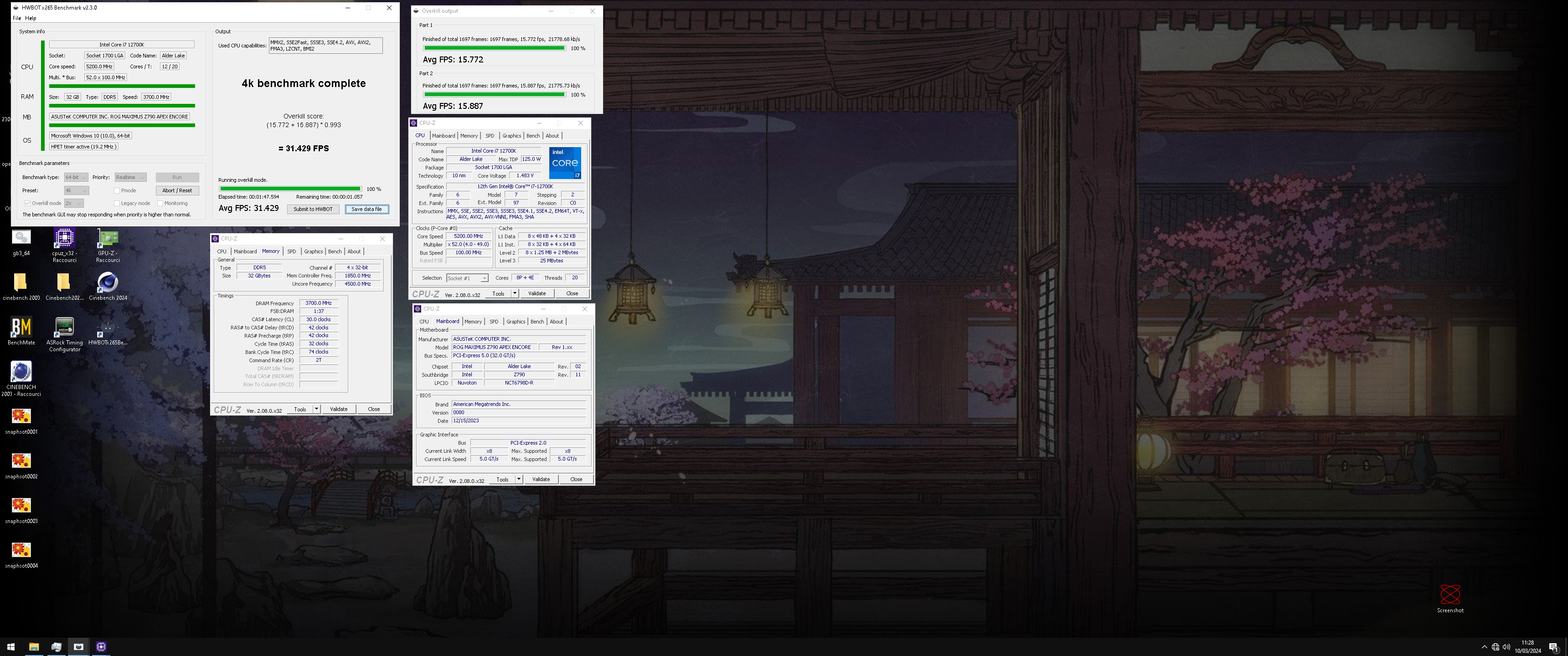Switch to the CPU-Z taskbar icon
The height and width of the screenshot is (656, 1568).
(101, 647)
